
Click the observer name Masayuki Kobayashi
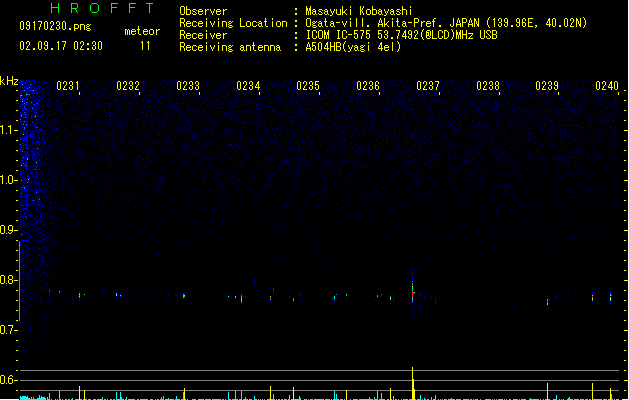(x=359, y=11)
